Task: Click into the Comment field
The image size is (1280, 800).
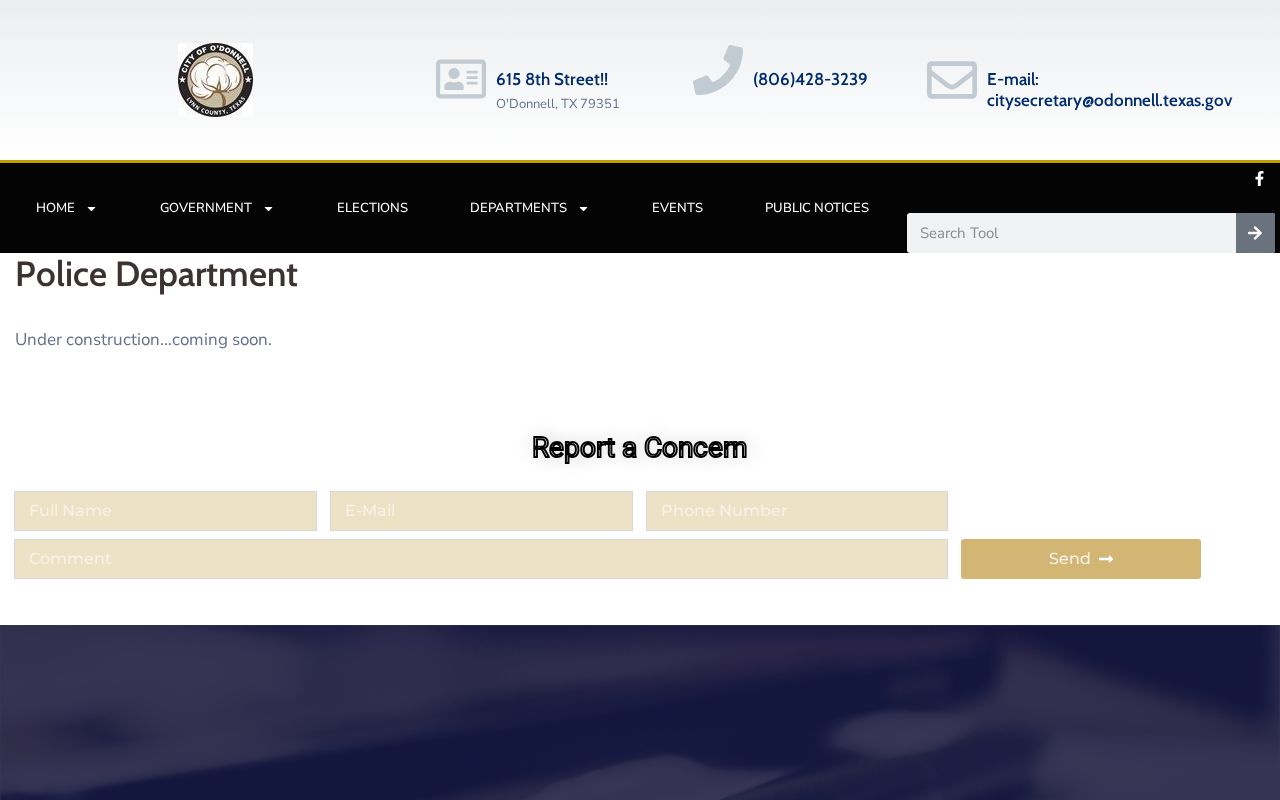Action: (481, 559)
